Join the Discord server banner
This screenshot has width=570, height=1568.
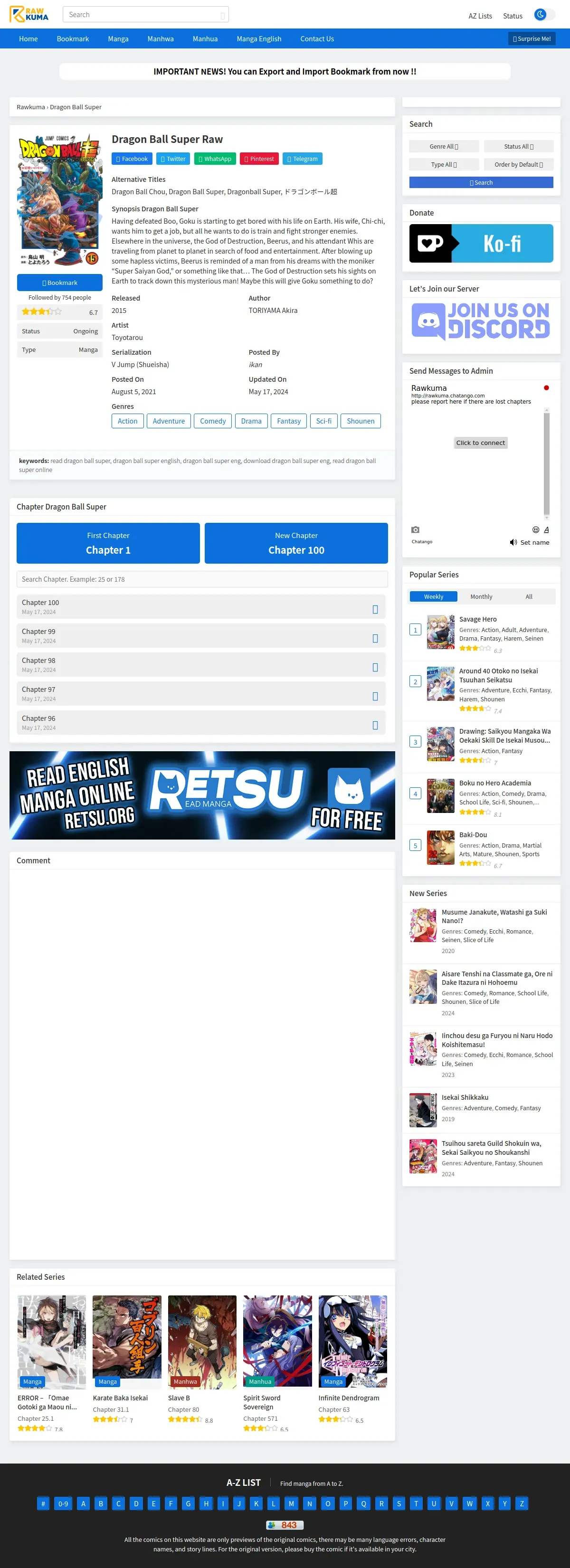(481, 321)
